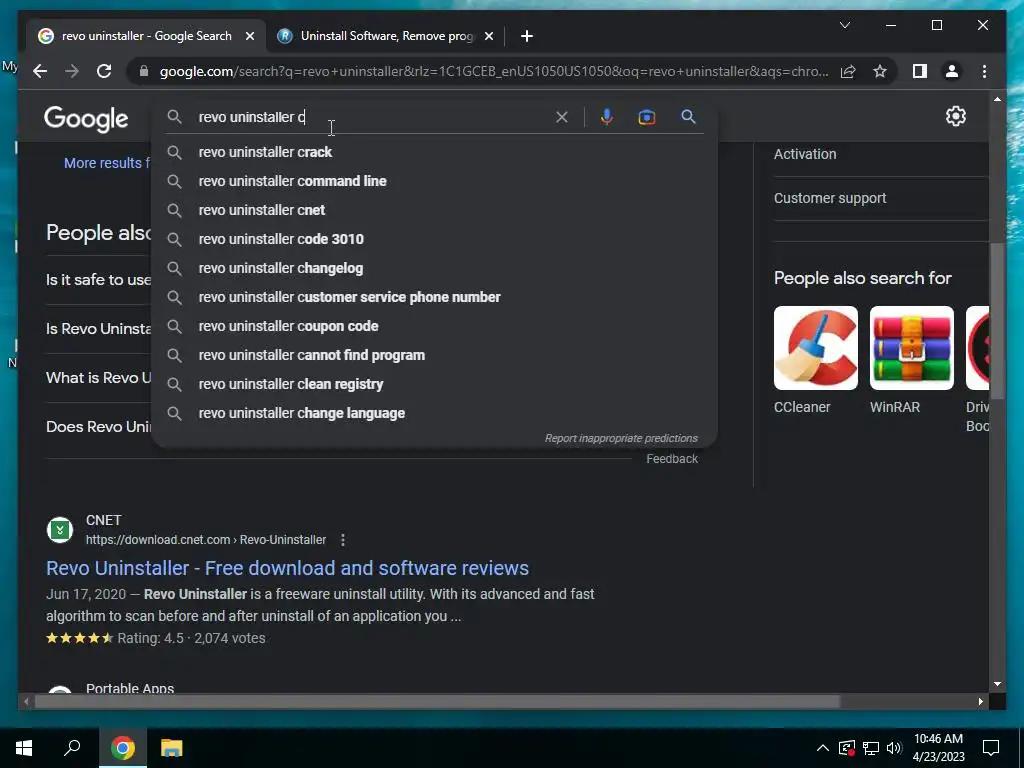Submit search with blue magnifier icon

click(x=688, y=117)
